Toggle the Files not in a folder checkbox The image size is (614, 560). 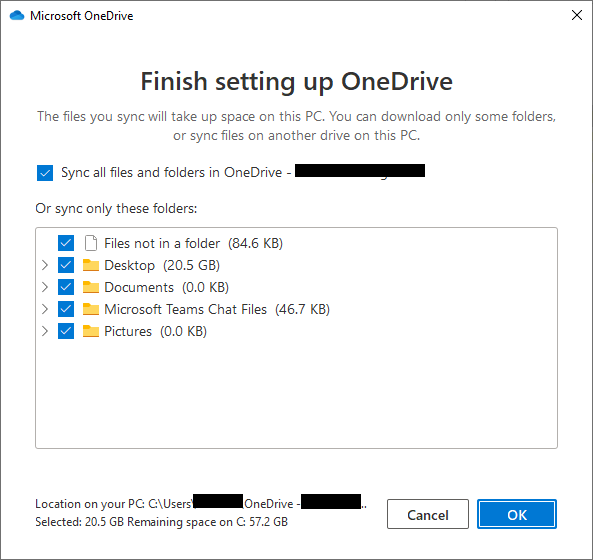(66, 243)
